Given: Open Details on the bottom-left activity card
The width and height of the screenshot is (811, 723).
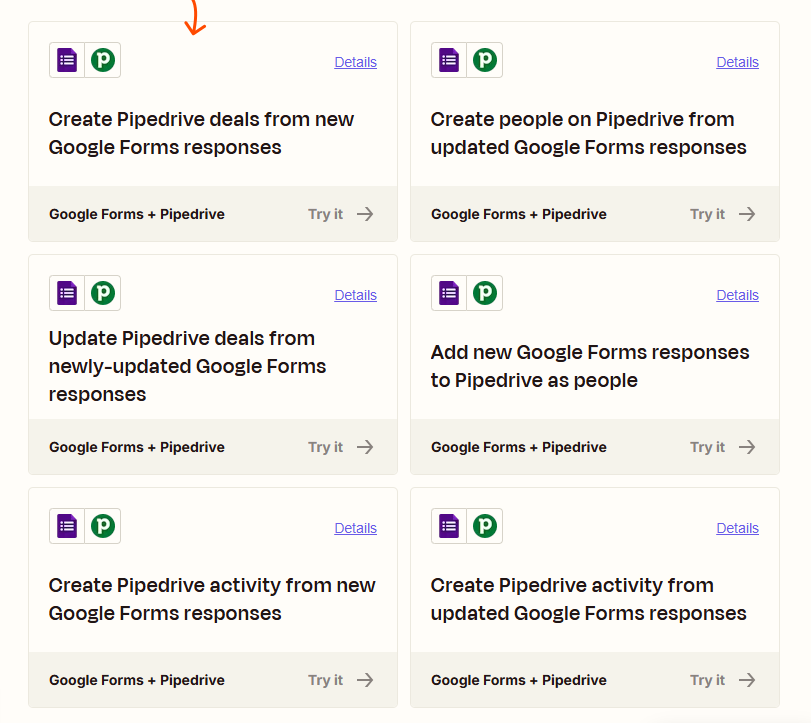Looking at the screenshot, I should click(355, 528).
